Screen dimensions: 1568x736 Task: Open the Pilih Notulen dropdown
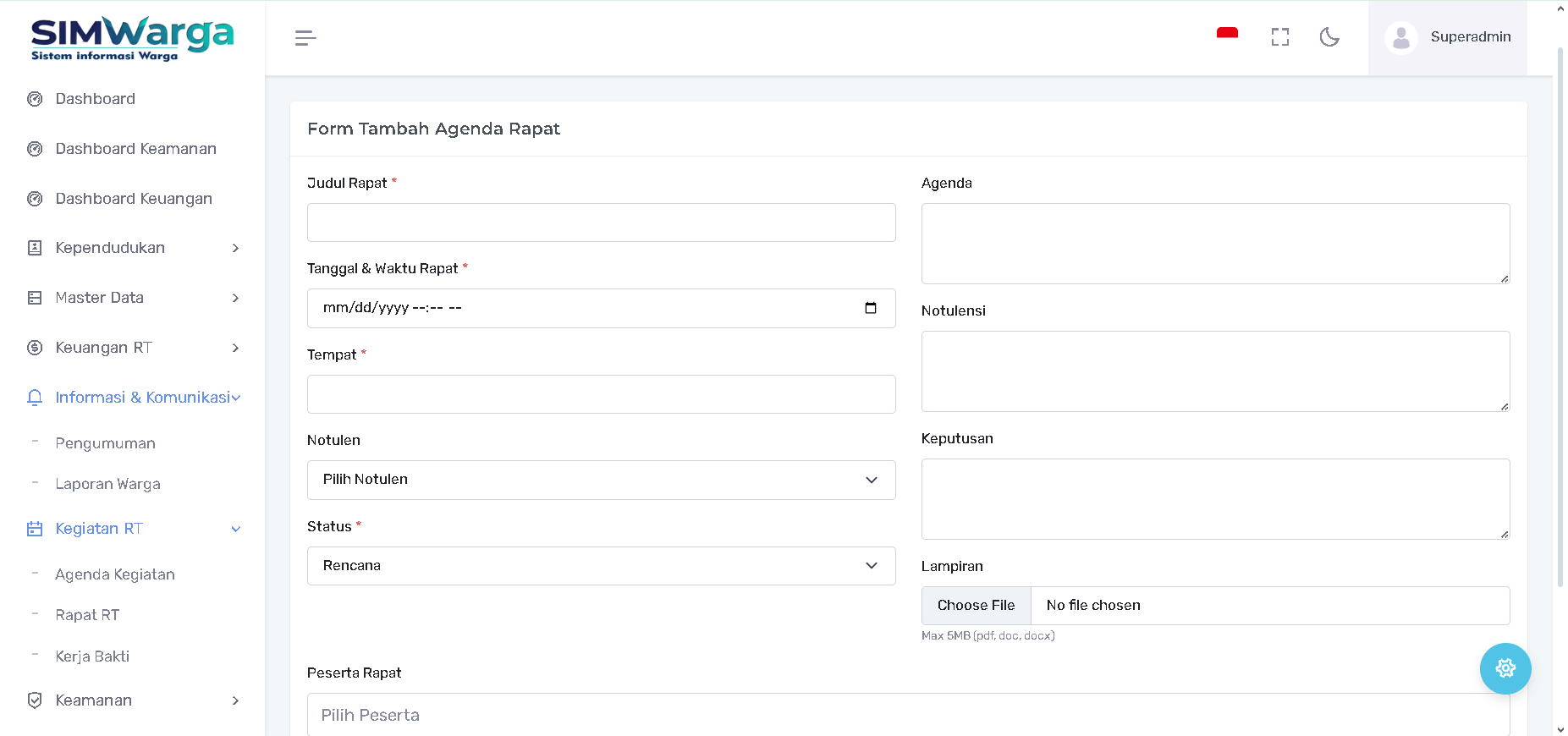601,480
